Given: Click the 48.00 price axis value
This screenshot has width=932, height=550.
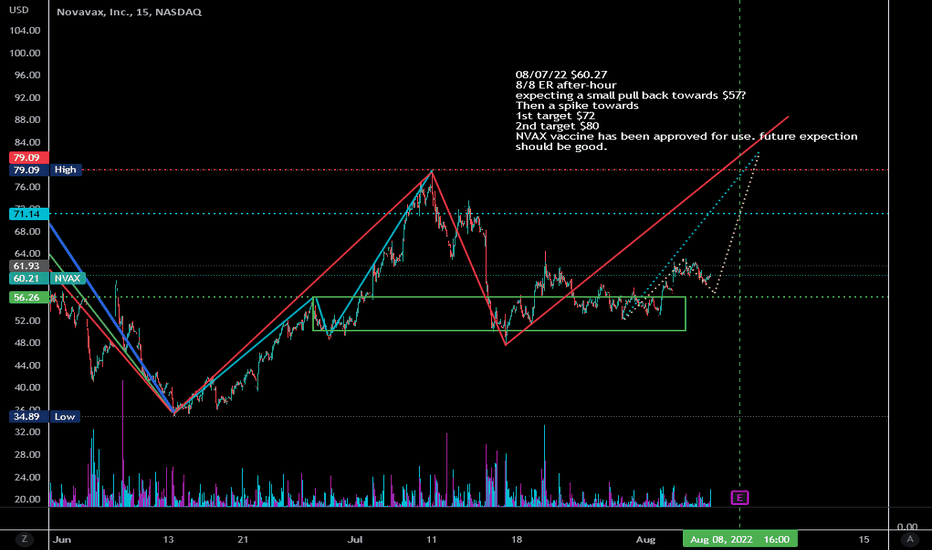Looking at the screenshot, I should coord(27,343).
